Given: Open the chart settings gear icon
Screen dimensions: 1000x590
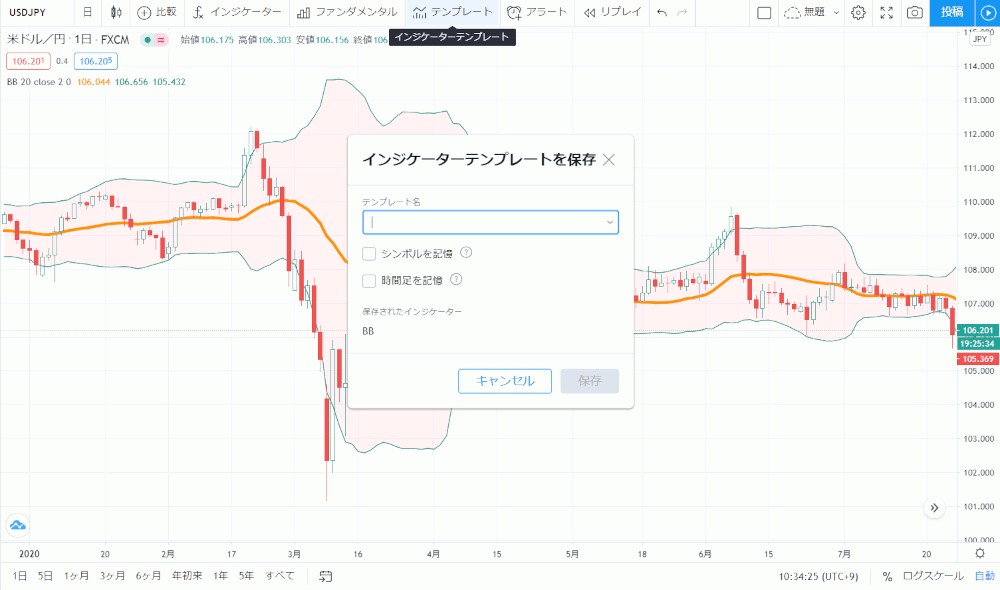Looking at the screenshot, I should [858, 13].
